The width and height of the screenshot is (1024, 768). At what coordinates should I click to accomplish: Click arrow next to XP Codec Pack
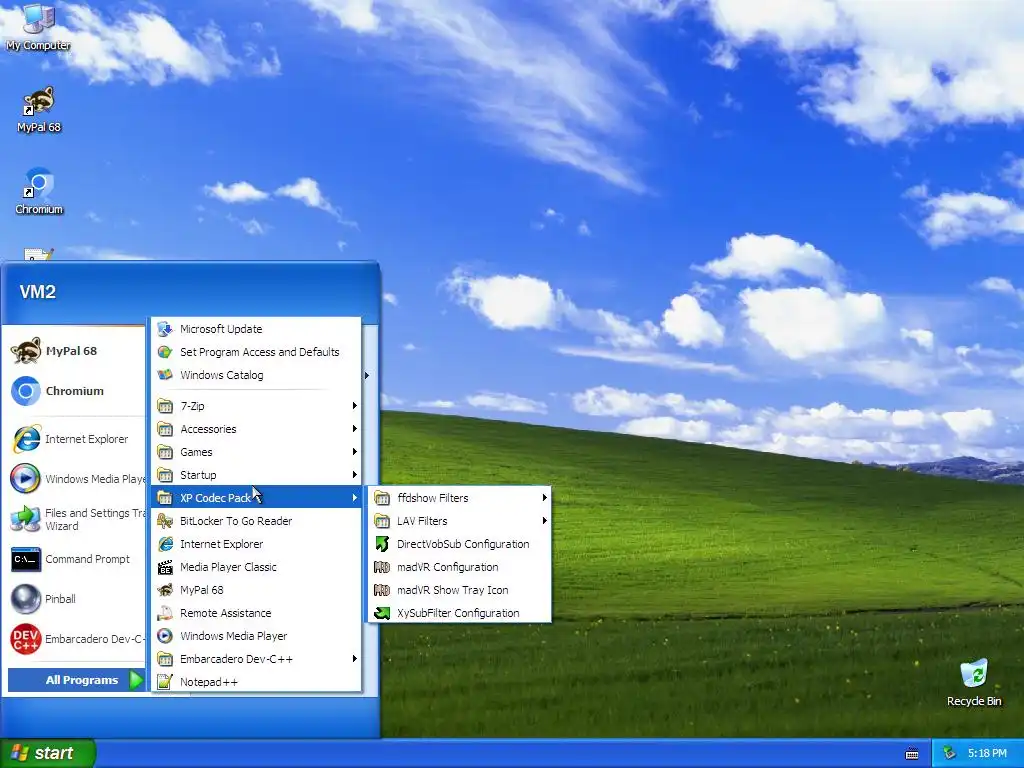coord(355,498)
